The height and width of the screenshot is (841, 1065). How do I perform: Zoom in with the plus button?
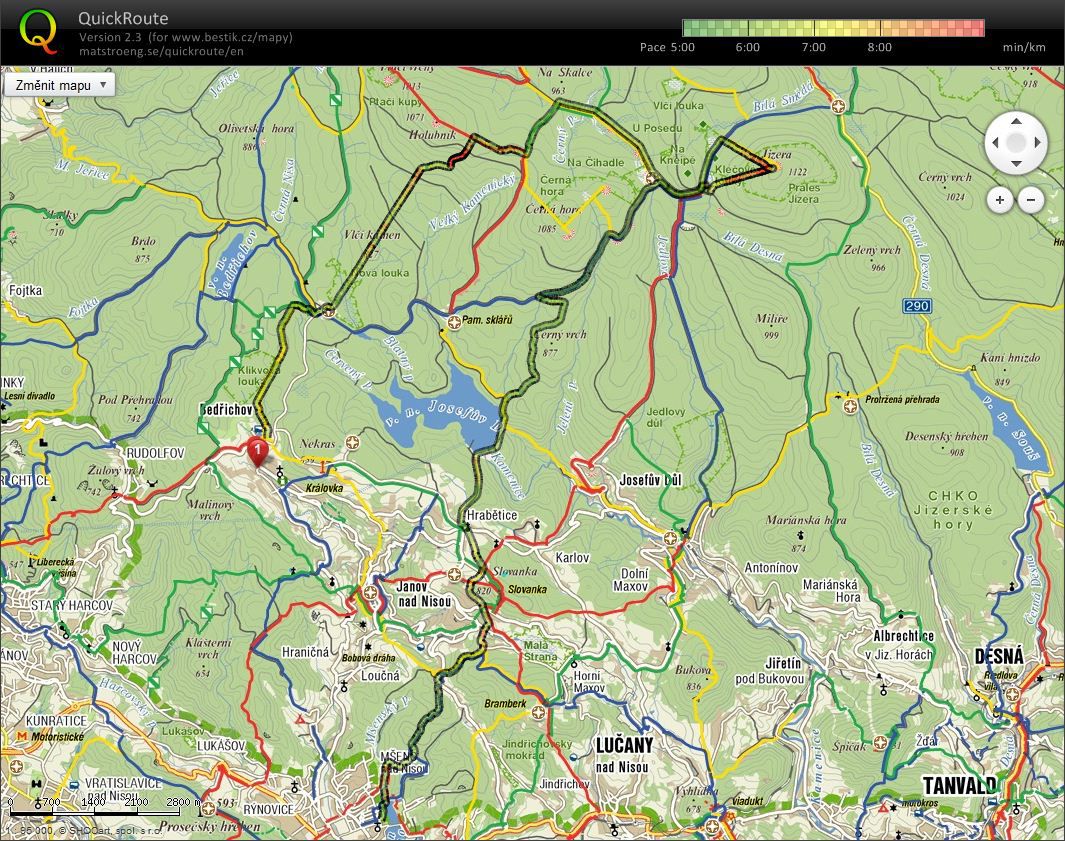pyautogui.click(x=1000, y=200)
